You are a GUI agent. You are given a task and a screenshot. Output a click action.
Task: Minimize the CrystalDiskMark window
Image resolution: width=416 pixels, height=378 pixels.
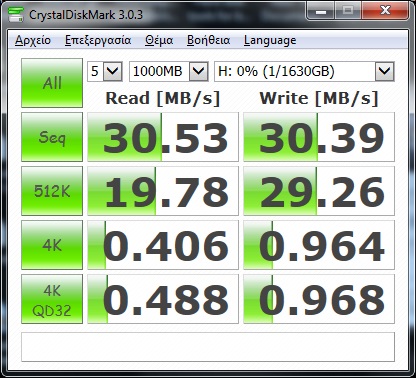[320, 11]
